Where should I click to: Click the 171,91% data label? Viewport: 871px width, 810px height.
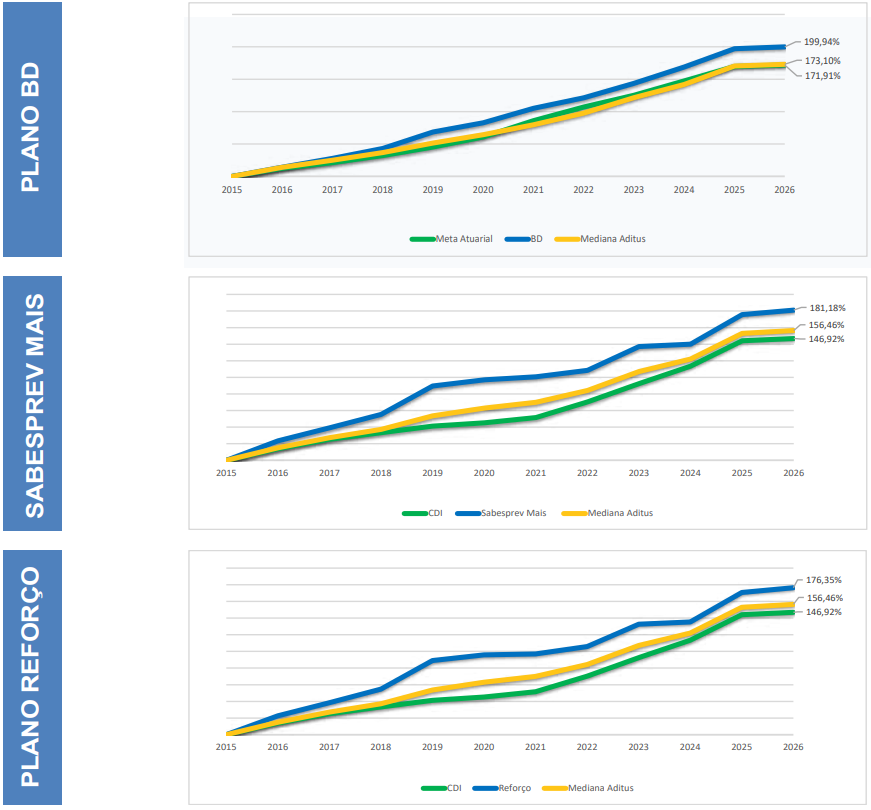822,76
